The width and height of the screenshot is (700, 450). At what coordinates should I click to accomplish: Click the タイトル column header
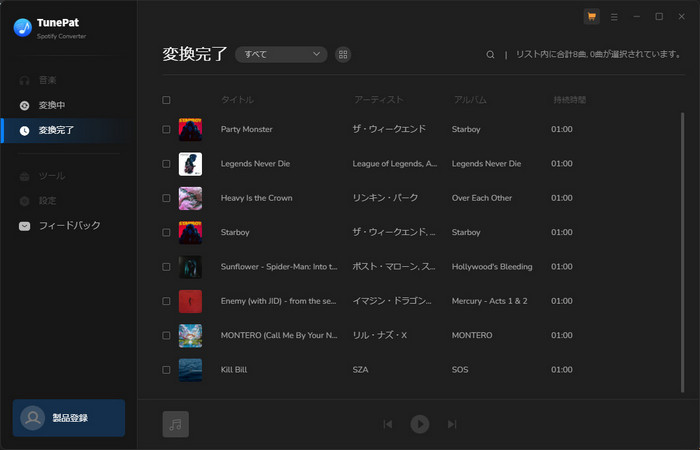click(237, 100)
